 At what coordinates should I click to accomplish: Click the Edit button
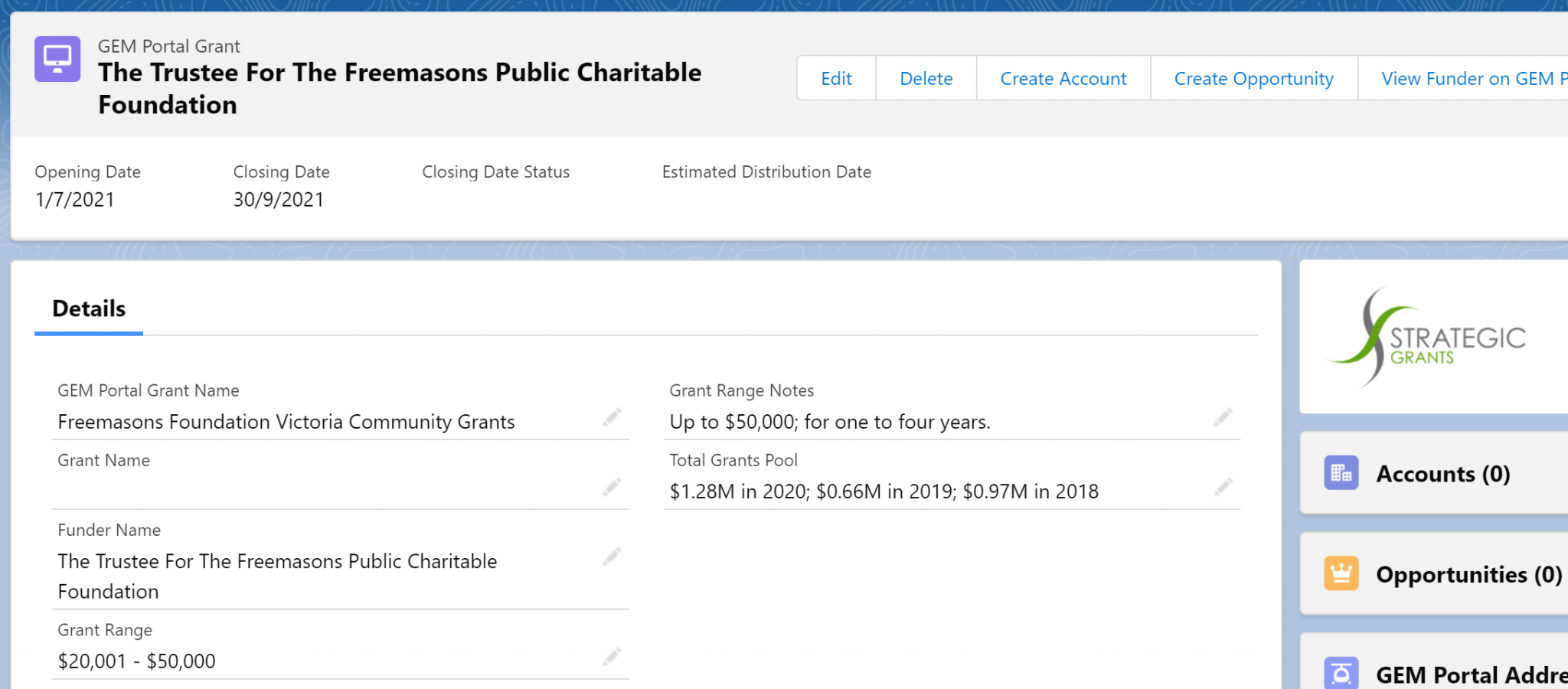835,78
